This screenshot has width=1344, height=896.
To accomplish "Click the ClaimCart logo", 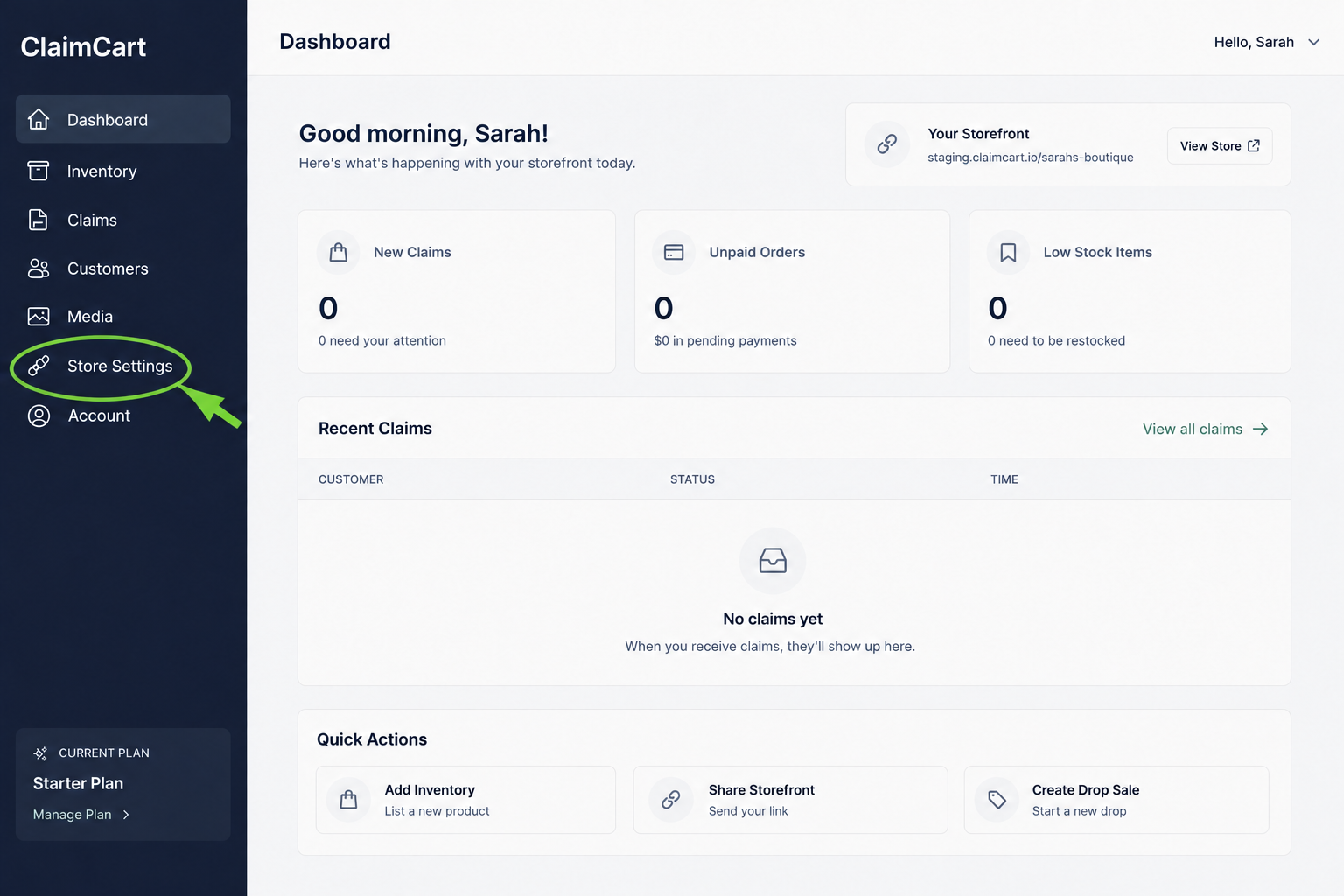I will 83,46.
